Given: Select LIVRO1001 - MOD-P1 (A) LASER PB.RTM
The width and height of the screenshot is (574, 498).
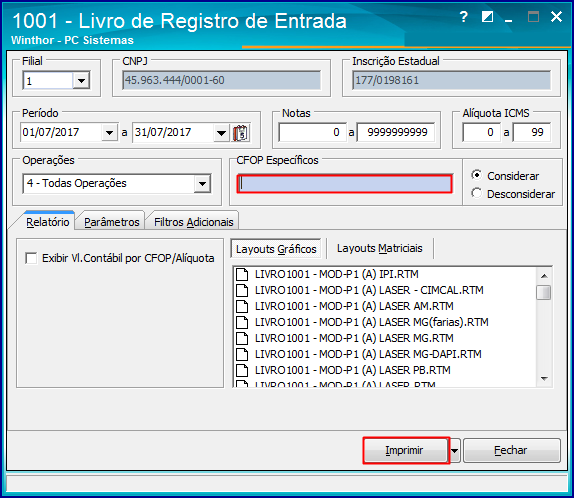Looking at the screenshot, I should (353, 370).
